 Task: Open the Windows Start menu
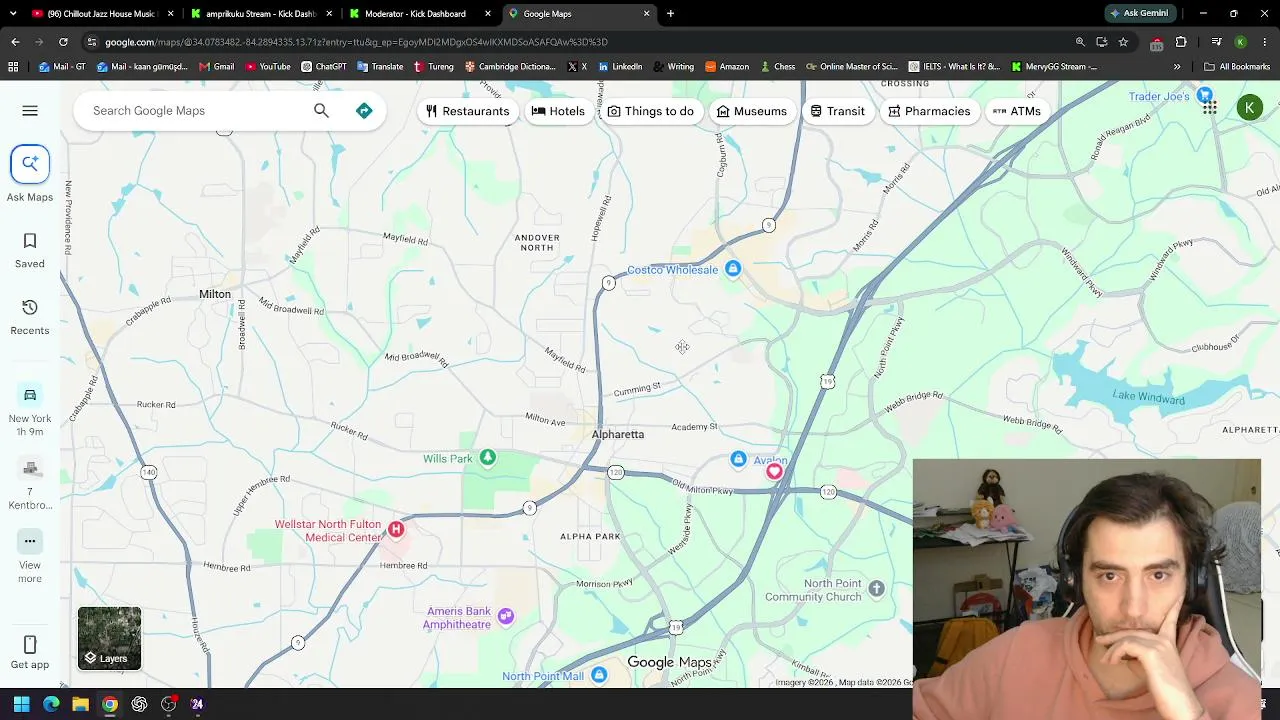point(21,704)
